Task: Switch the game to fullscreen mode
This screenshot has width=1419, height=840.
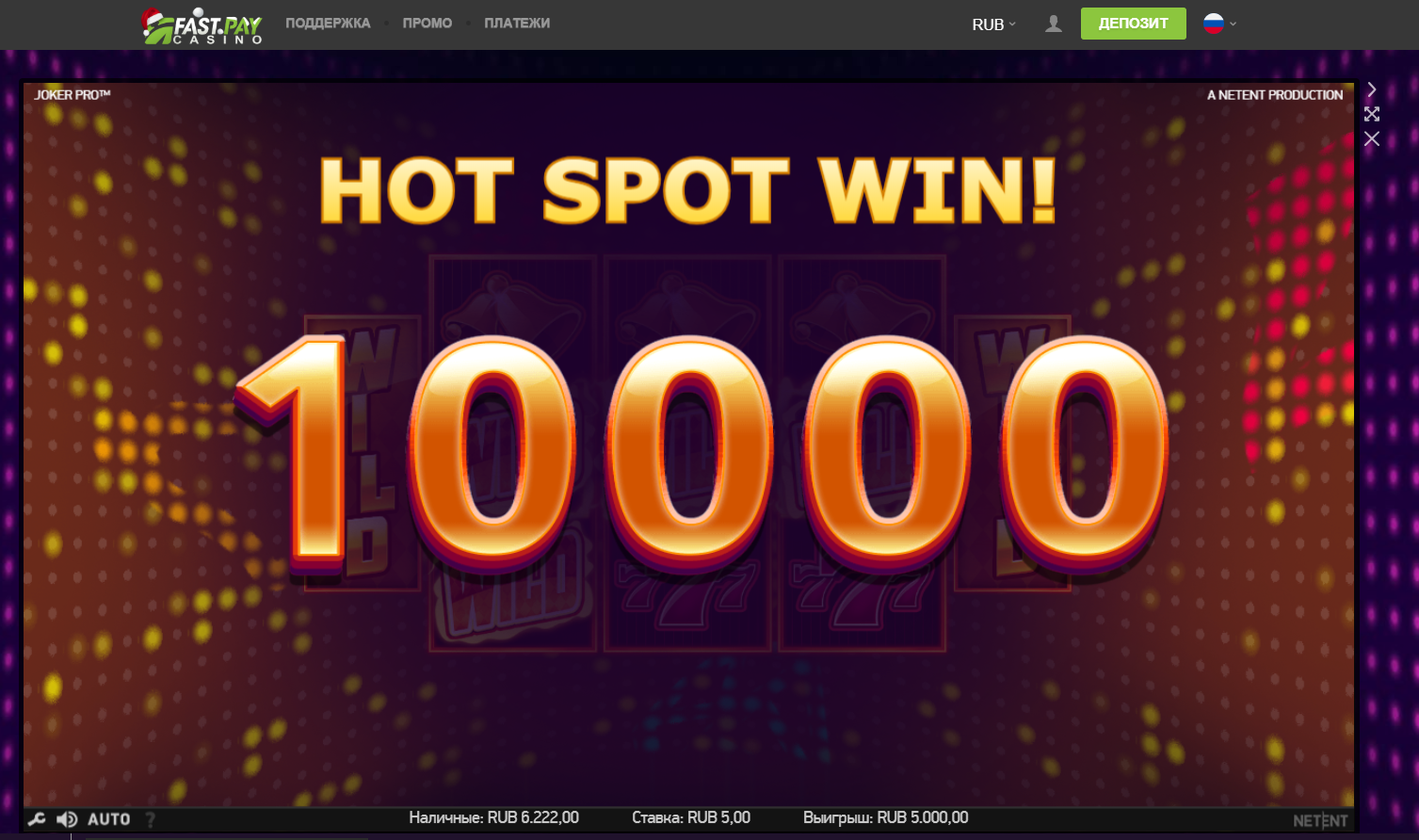Action: tap(1372, 114)
